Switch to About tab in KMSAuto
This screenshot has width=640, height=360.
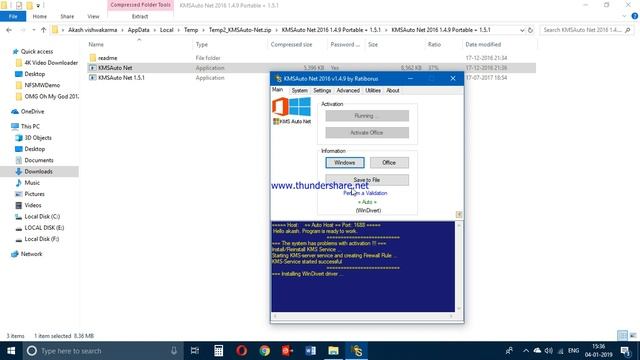393,90
